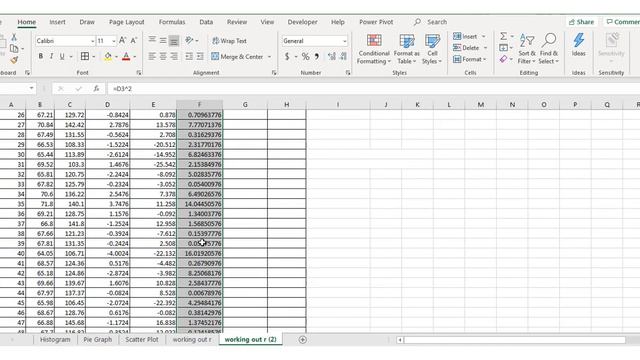Viewport: 640px width, 360px height.
Task: Click the Share button
Action: click(581, 22)
